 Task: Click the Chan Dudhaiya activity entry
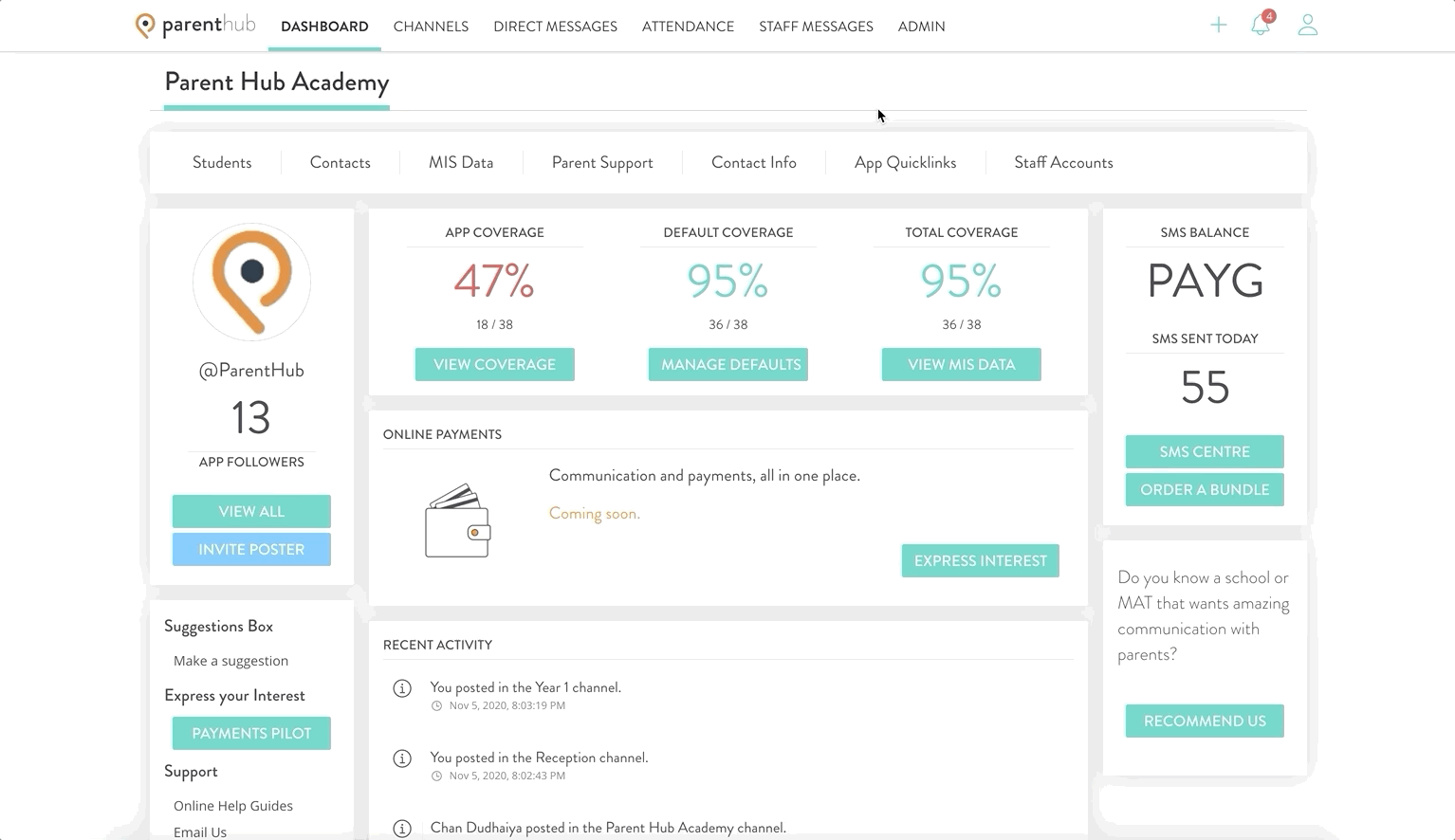click(x=608, y=828)
